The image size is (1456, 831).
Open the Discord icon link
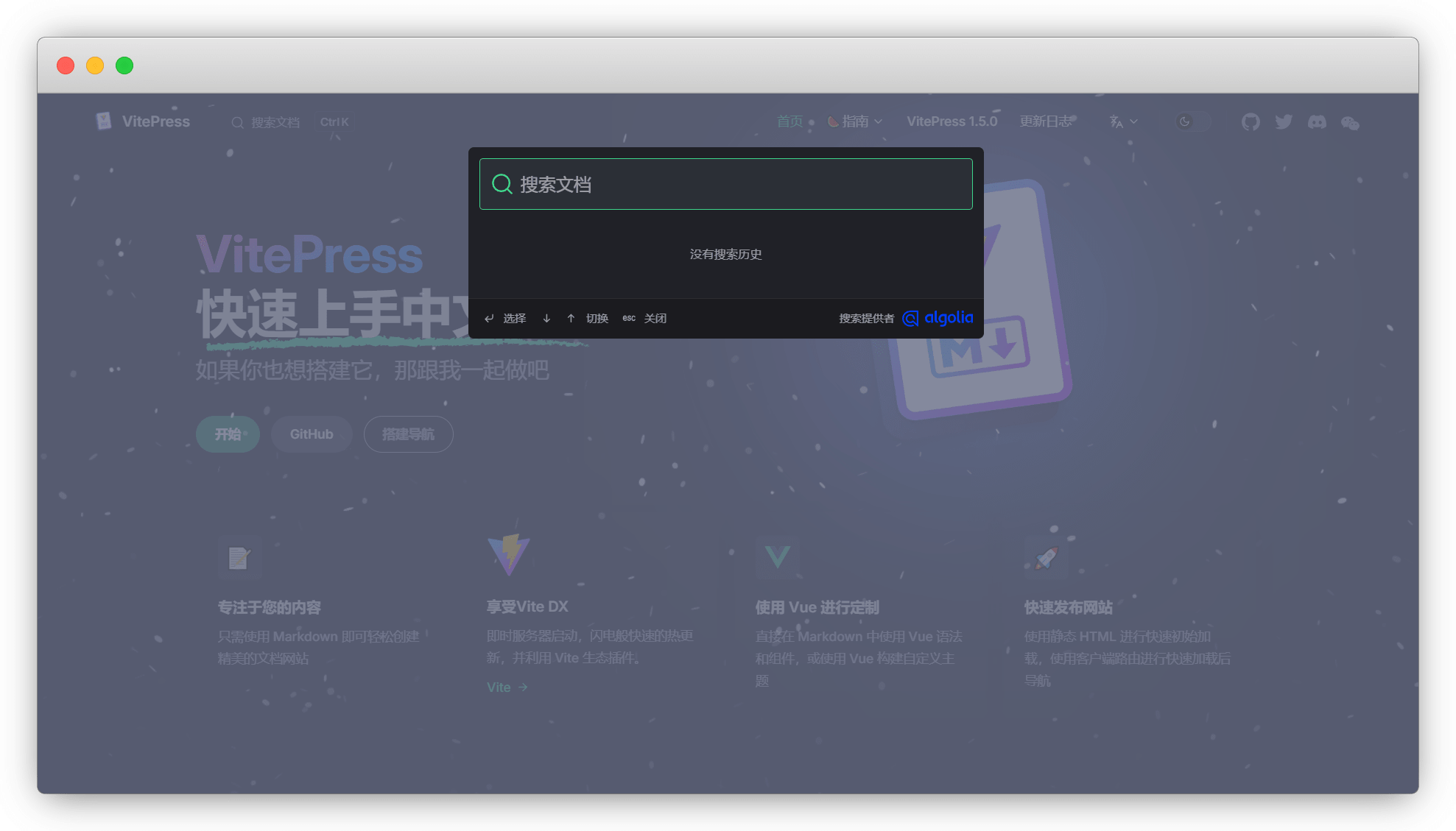(1317, 122)
